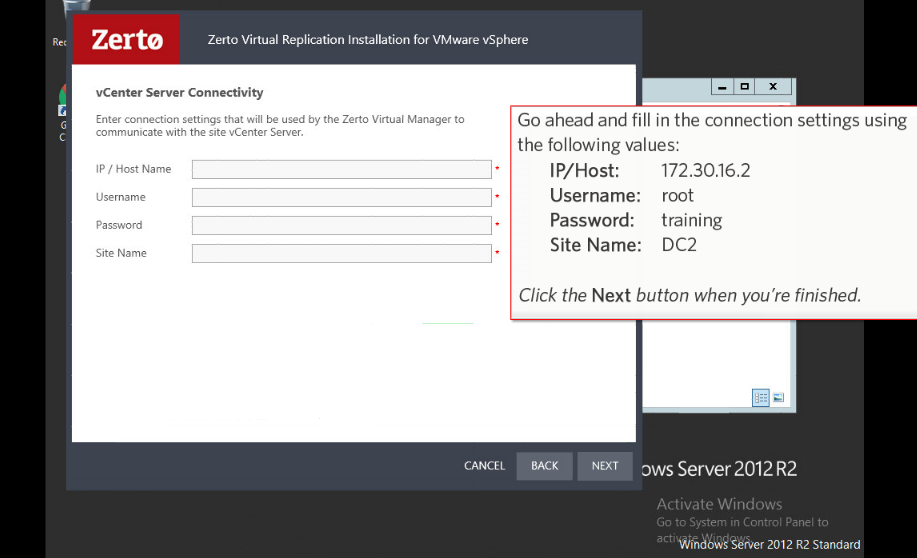Screen dimensions: 917x558
Task: Click the Zerto logo in installer header
Action: click(x=126, y=39)
